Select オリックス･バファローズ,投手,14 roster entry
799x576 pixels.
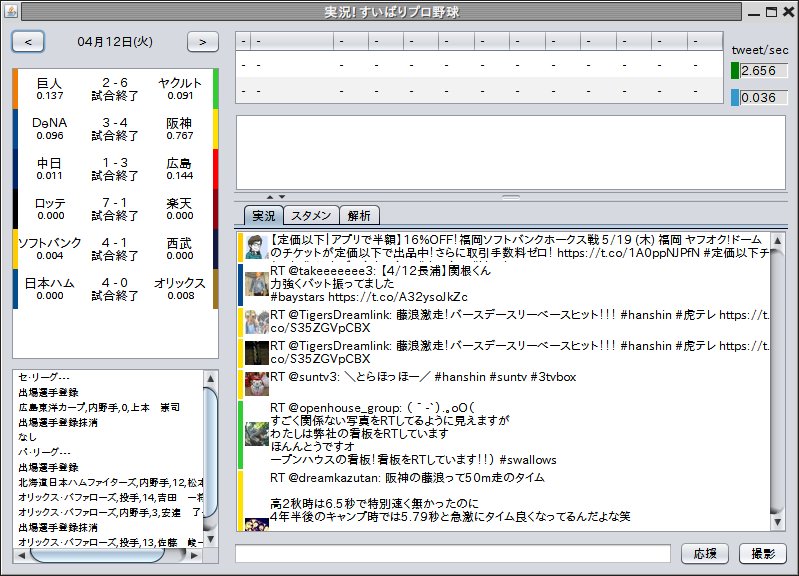tap(111, 498)
